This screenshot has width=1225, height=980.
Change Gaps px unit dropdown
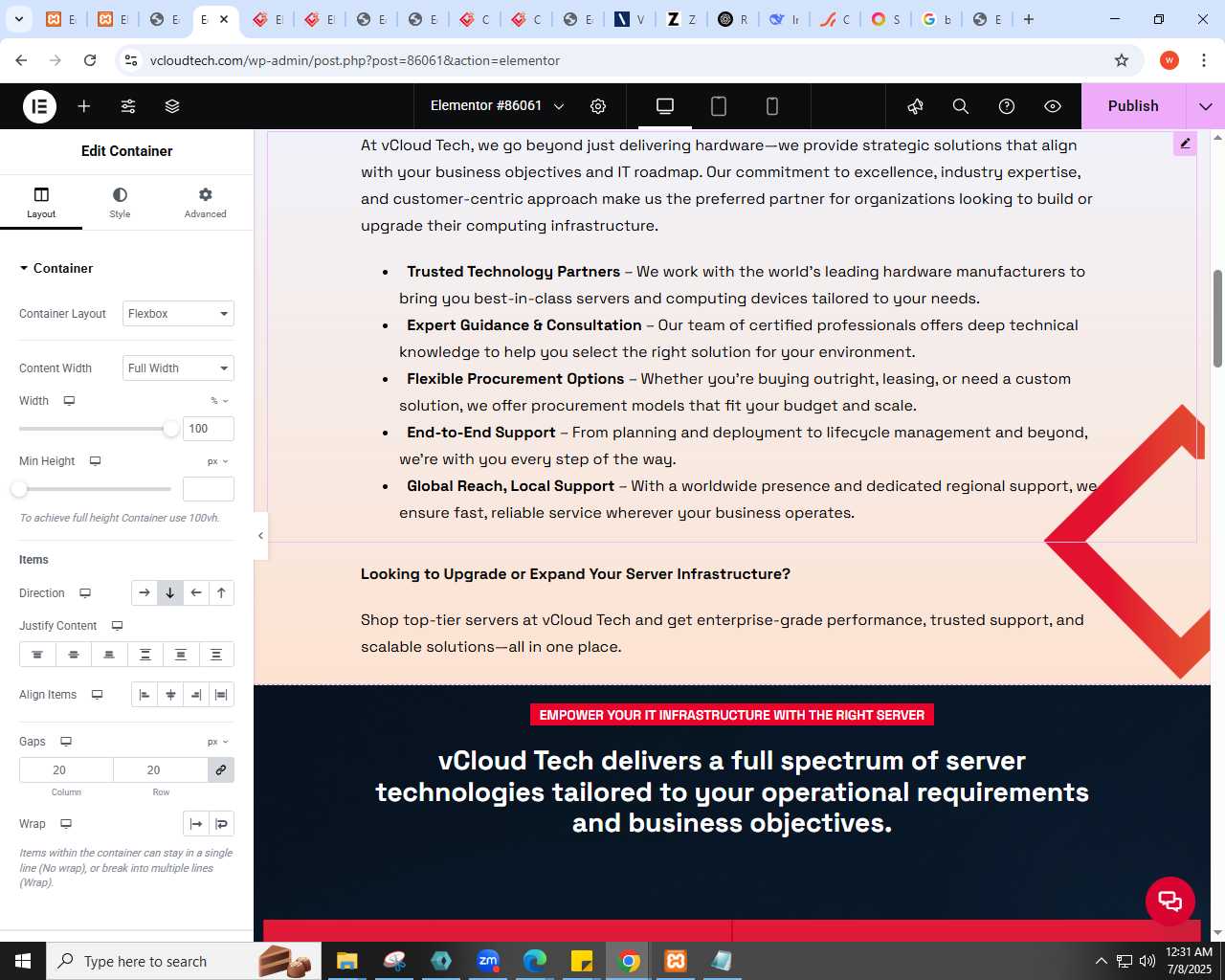(218, 742)
